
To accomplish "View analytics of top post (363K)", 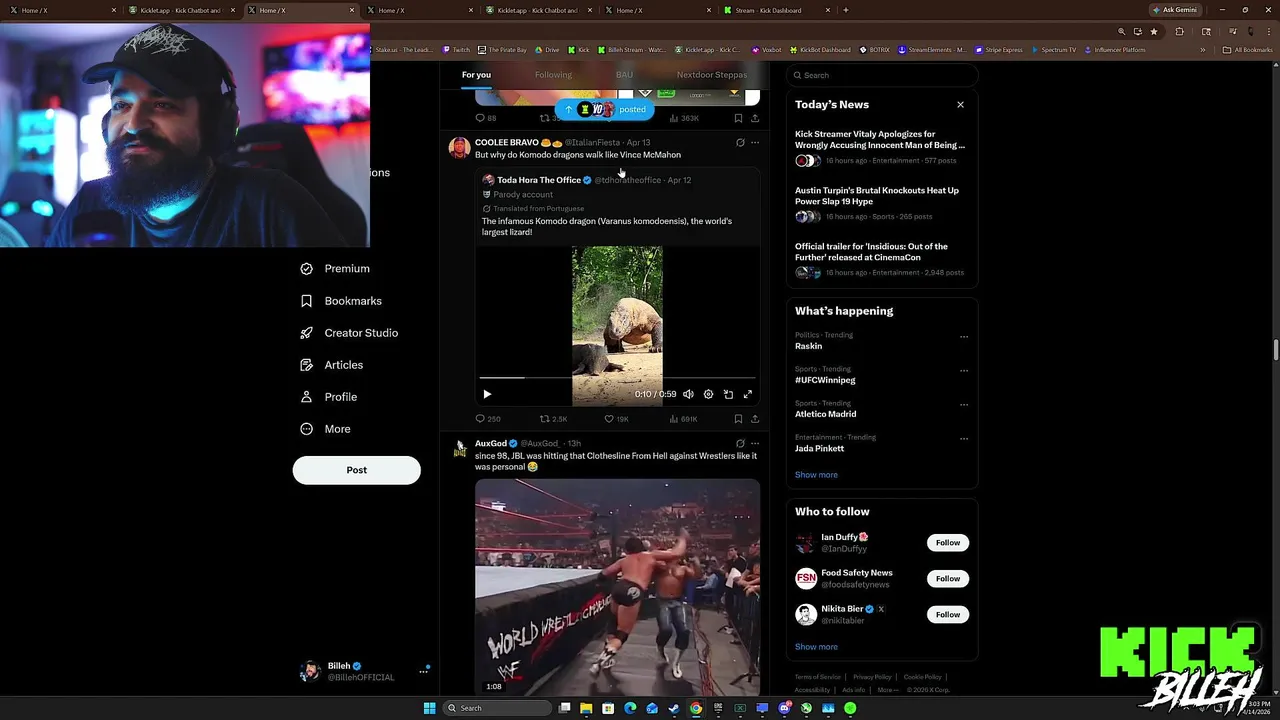I will pyautogui.click(x=684, y=118).
